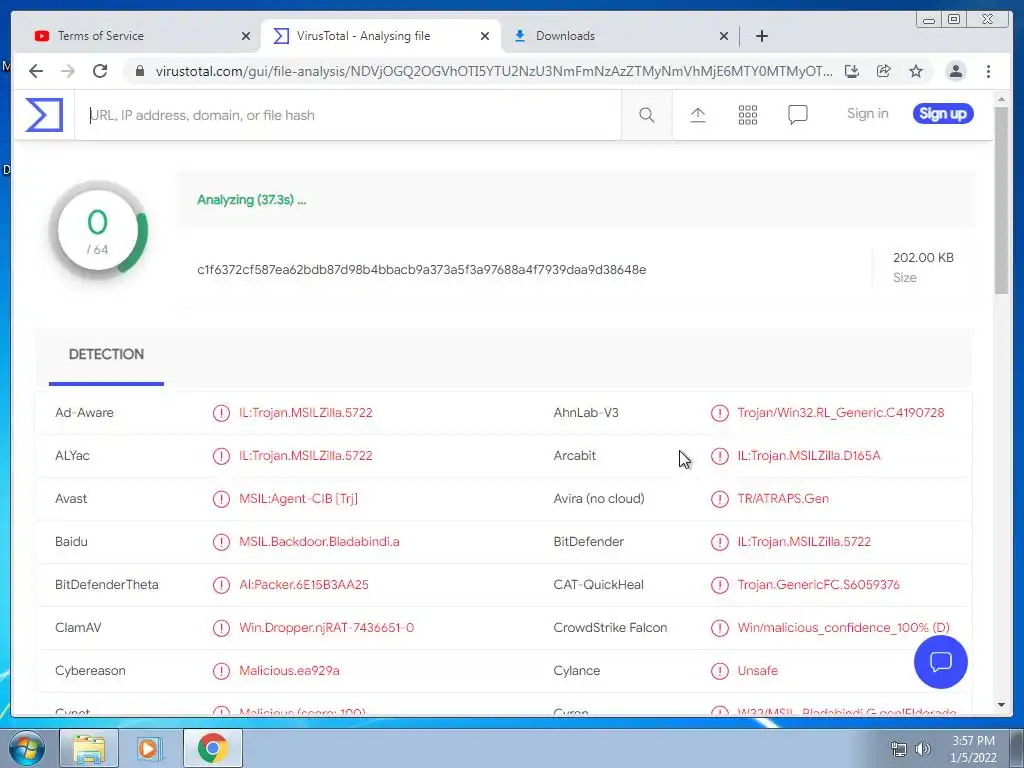Image resolution: width=1024 pixels, height=768 pixels.
Task: Click the Sign in link
Action: tap(867, 114)
